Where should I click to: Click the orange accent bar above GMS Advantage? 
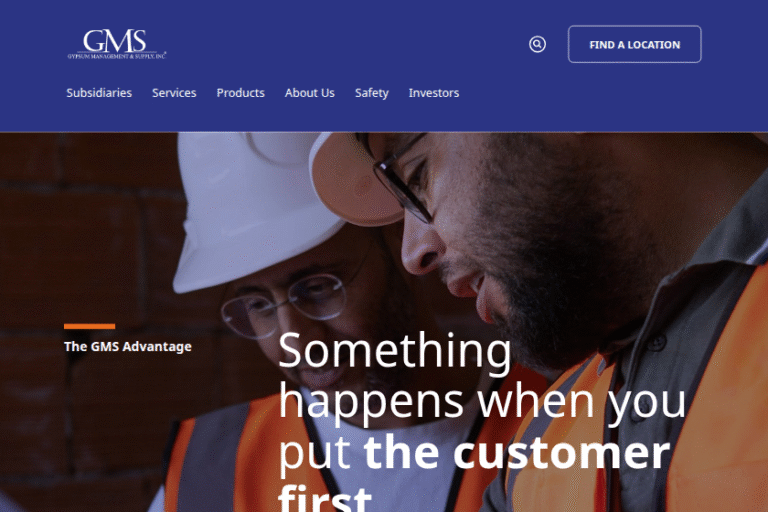[x=90, y=326]
